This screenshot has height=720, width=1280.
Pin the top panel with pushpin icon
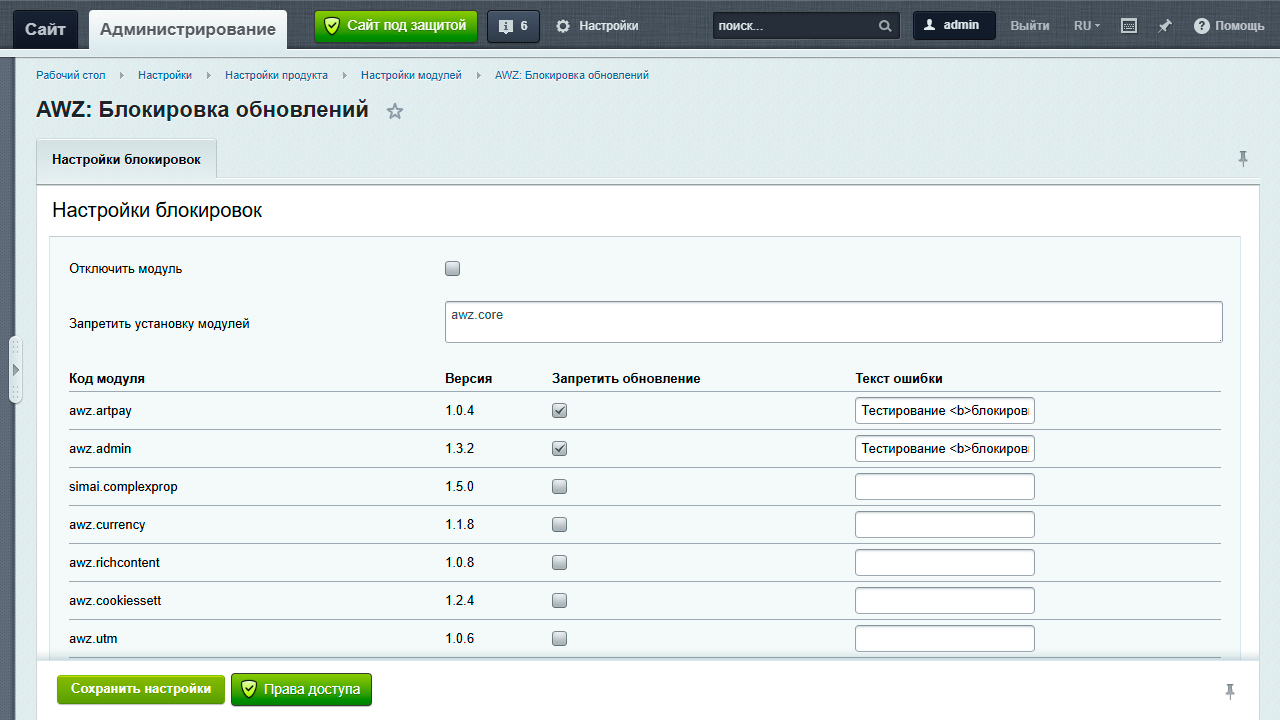tap(1165, 26)
